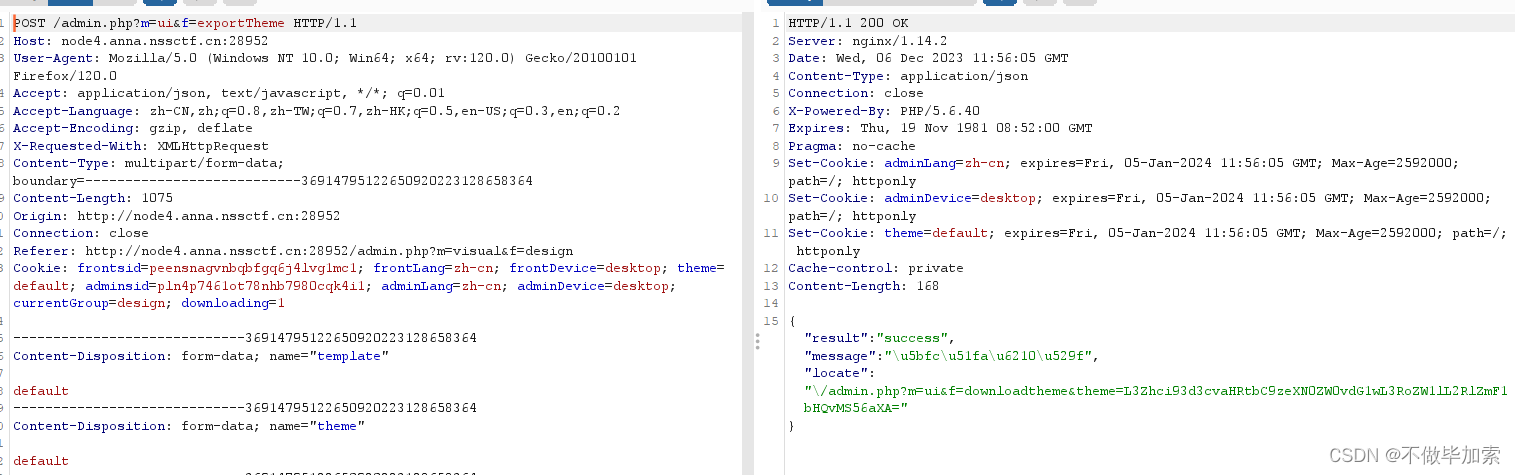Click the User-Agent Mozilla/5.0 header line
Image resolution: width=1515 pixels, height=475 pixels.
[x=325, y=58]
